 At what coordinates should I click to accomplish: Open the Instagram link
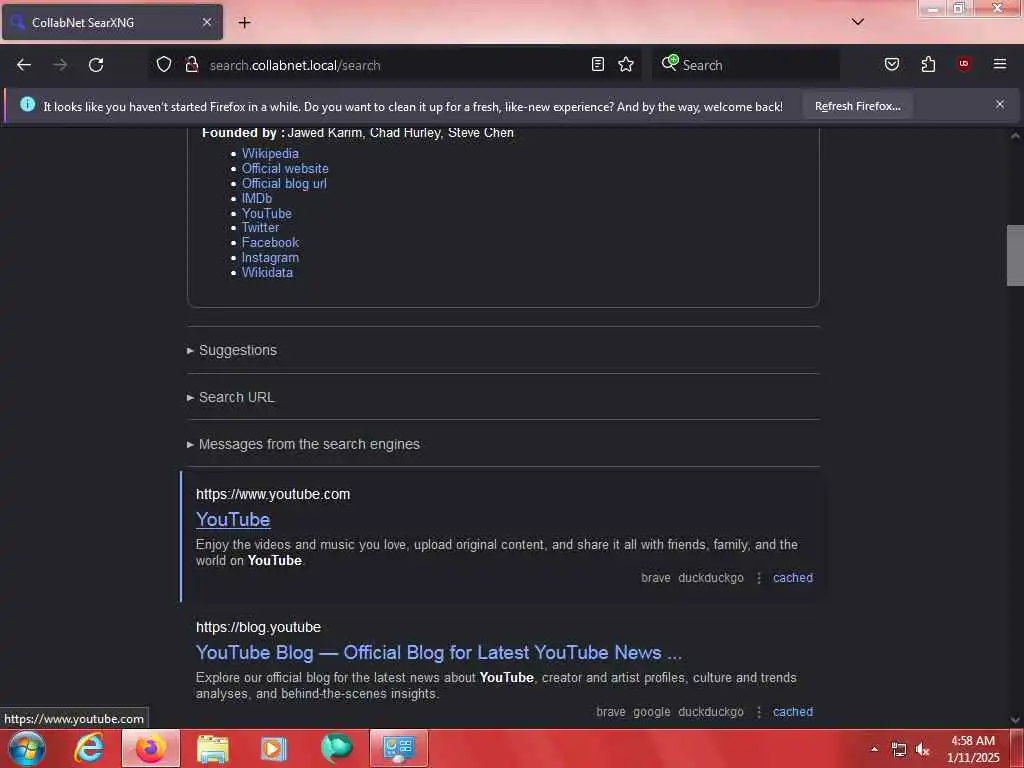(x=270, y=258)
